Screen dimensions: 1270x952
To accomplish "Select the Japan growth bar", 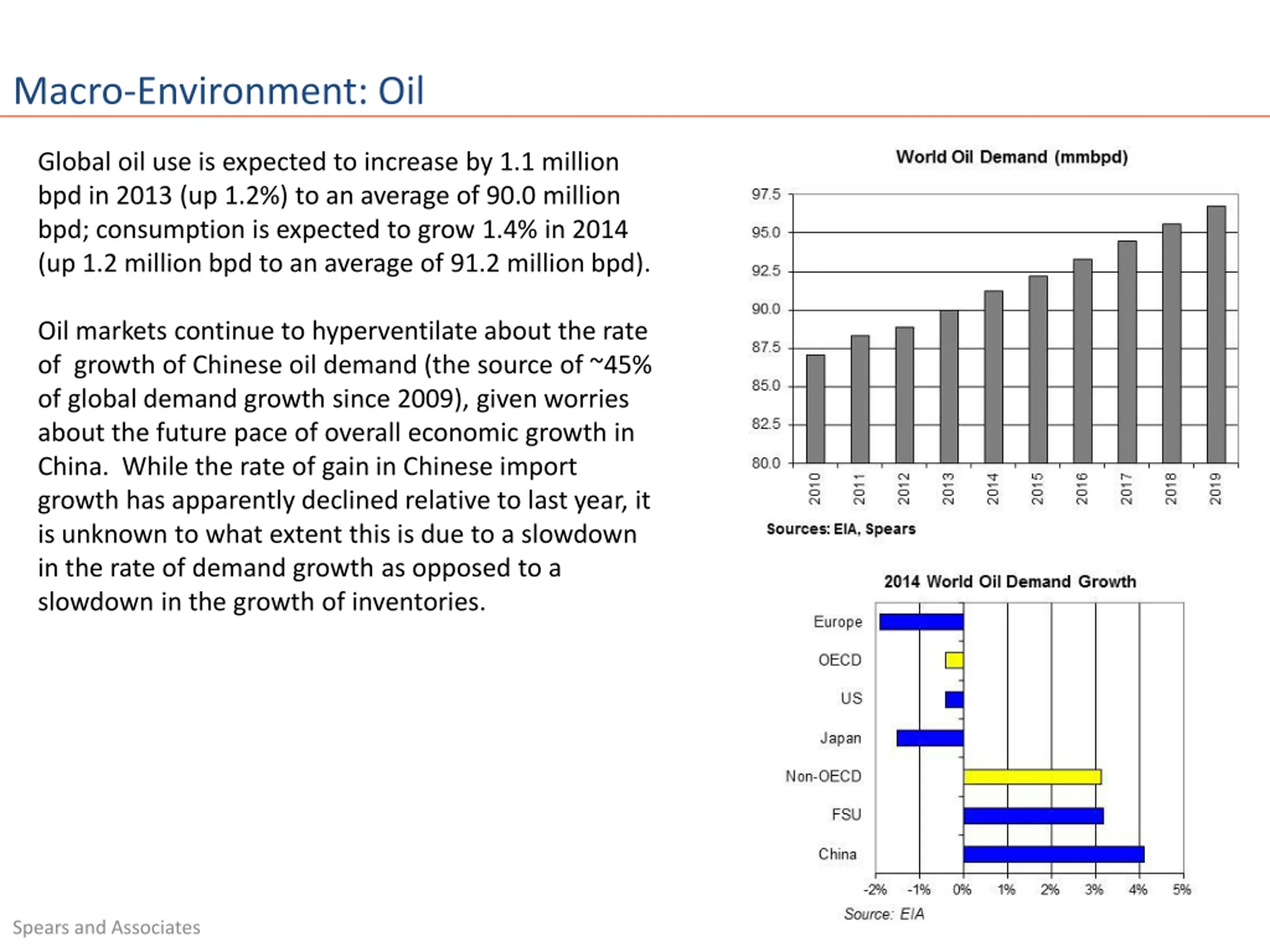I will (x=930, y=738).
